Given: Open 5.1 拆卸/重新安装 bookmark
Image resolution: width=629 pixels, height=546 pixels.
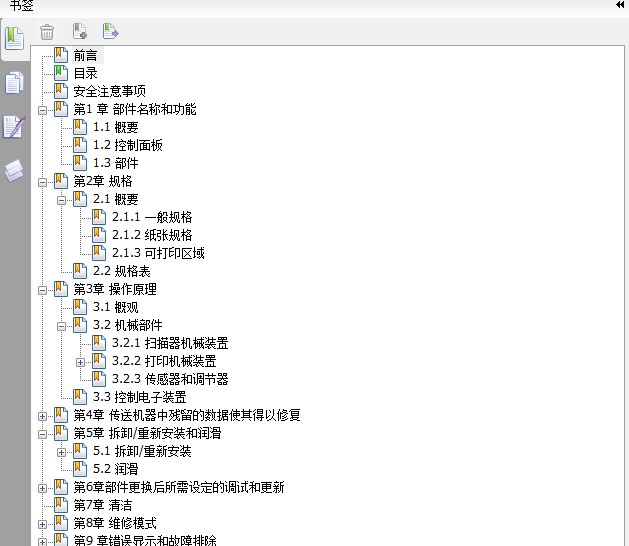Looking at the screenshot, I should (x=142, y=451).
